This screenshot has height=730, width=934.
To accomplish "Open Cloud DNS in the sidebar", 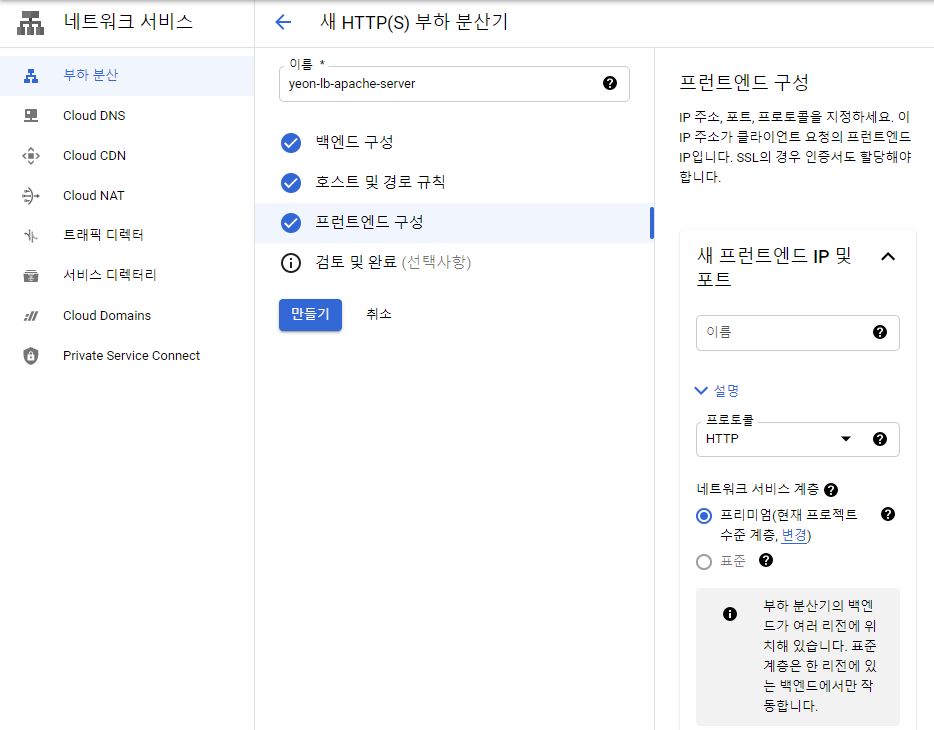I will 127,116.
